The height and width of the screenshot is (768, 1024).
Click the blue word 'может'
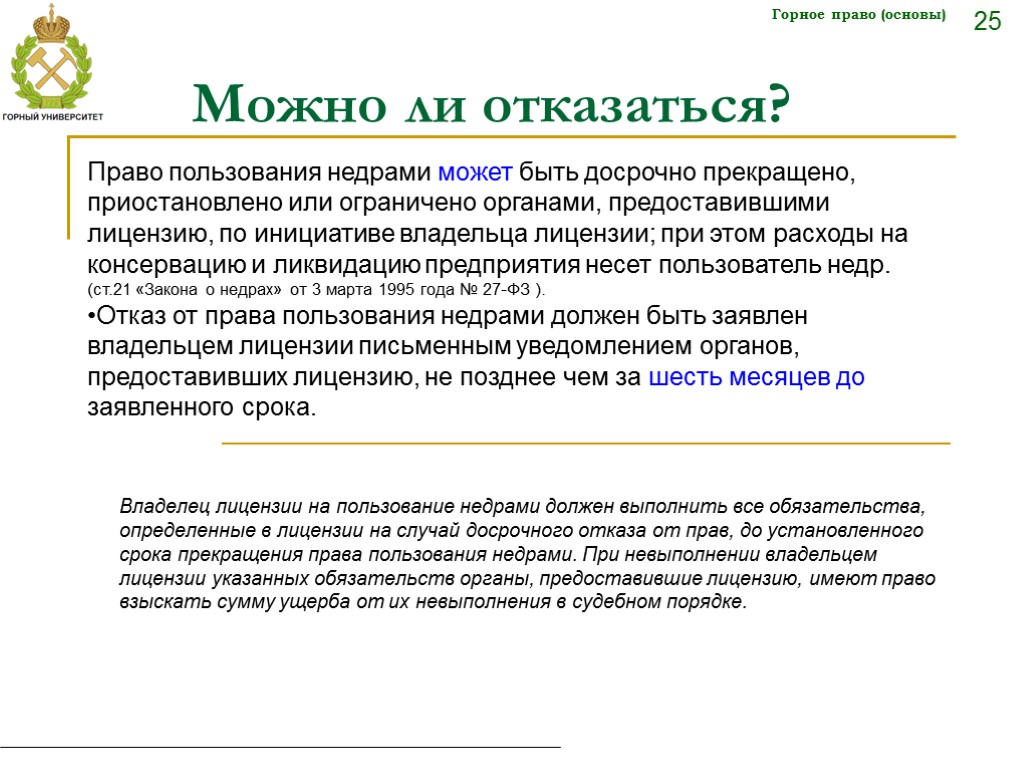[x=475, y=172]
